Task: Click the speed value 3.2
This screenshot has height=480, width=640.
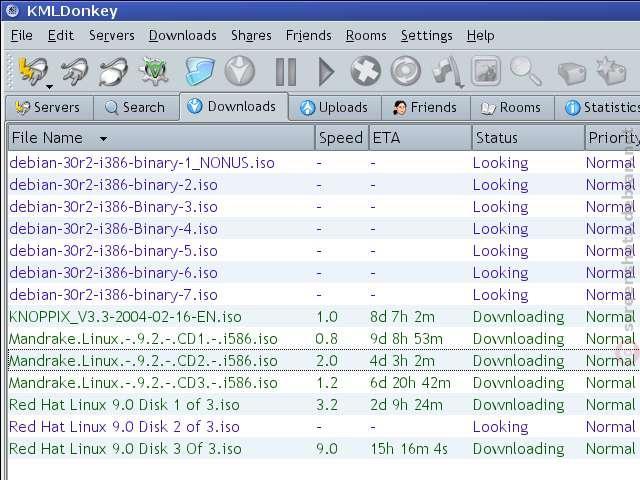Action: pos(327,405)
